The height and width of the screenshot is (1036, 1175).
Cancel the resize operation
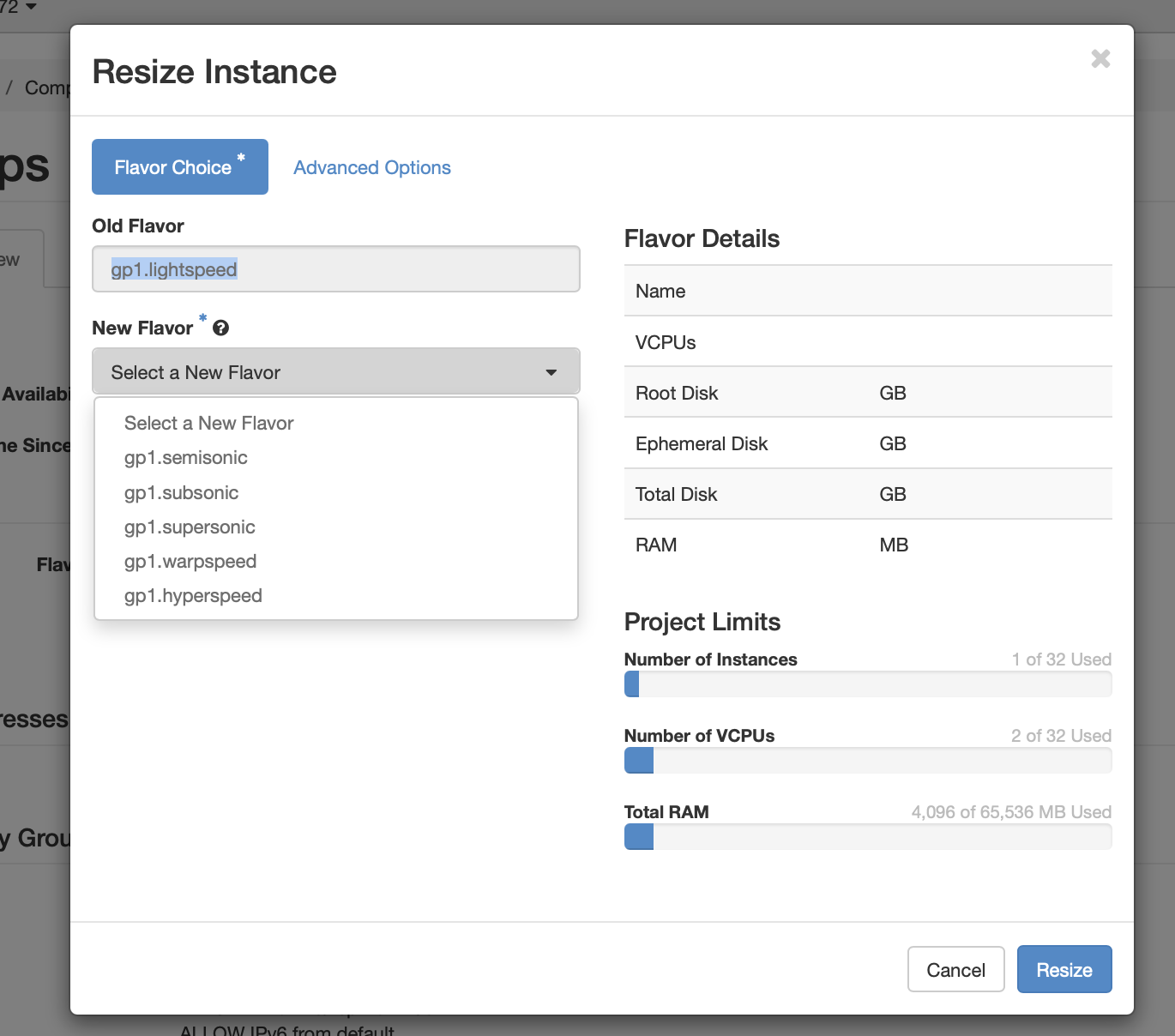click(x=955, y=970)
